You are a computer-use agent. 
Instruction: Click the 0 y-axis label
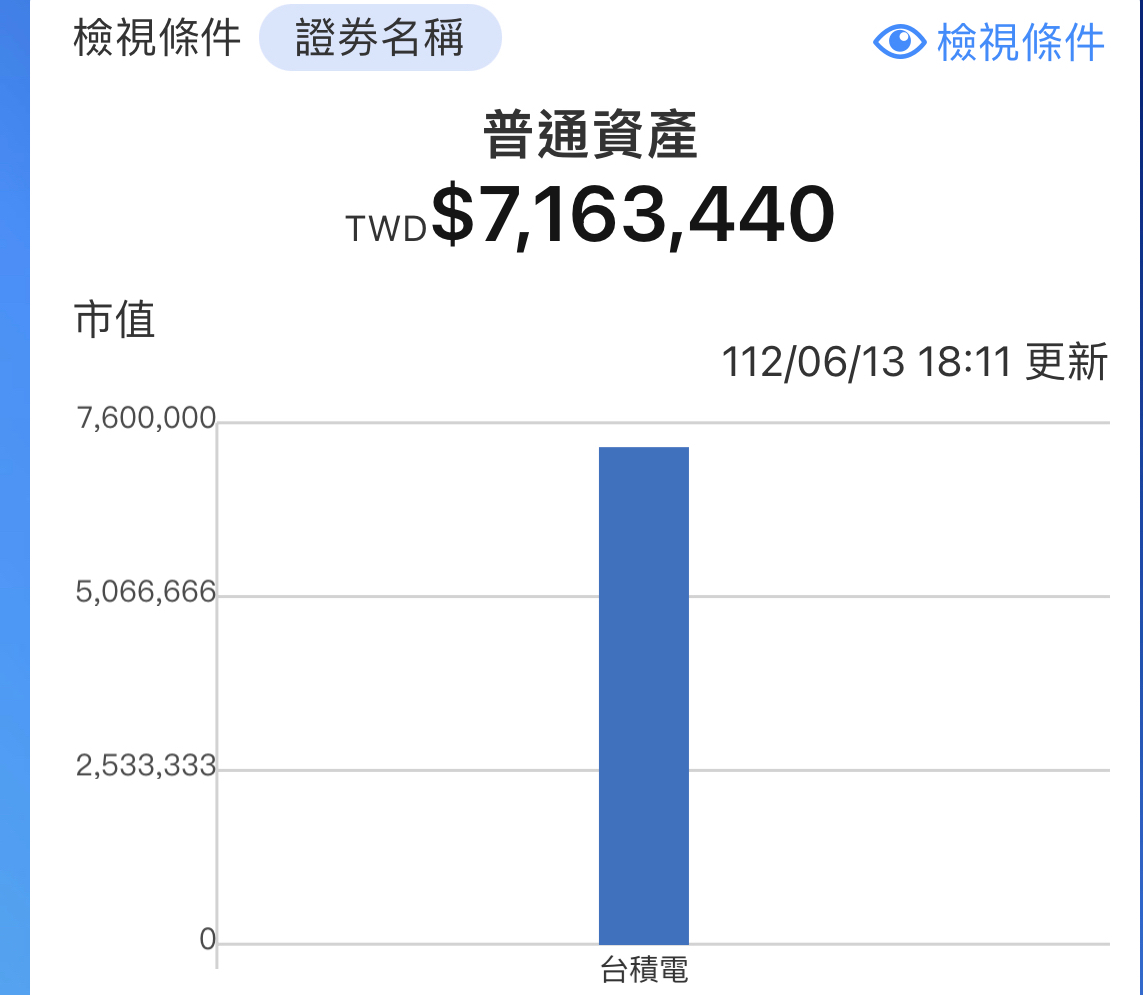point(207,939)
